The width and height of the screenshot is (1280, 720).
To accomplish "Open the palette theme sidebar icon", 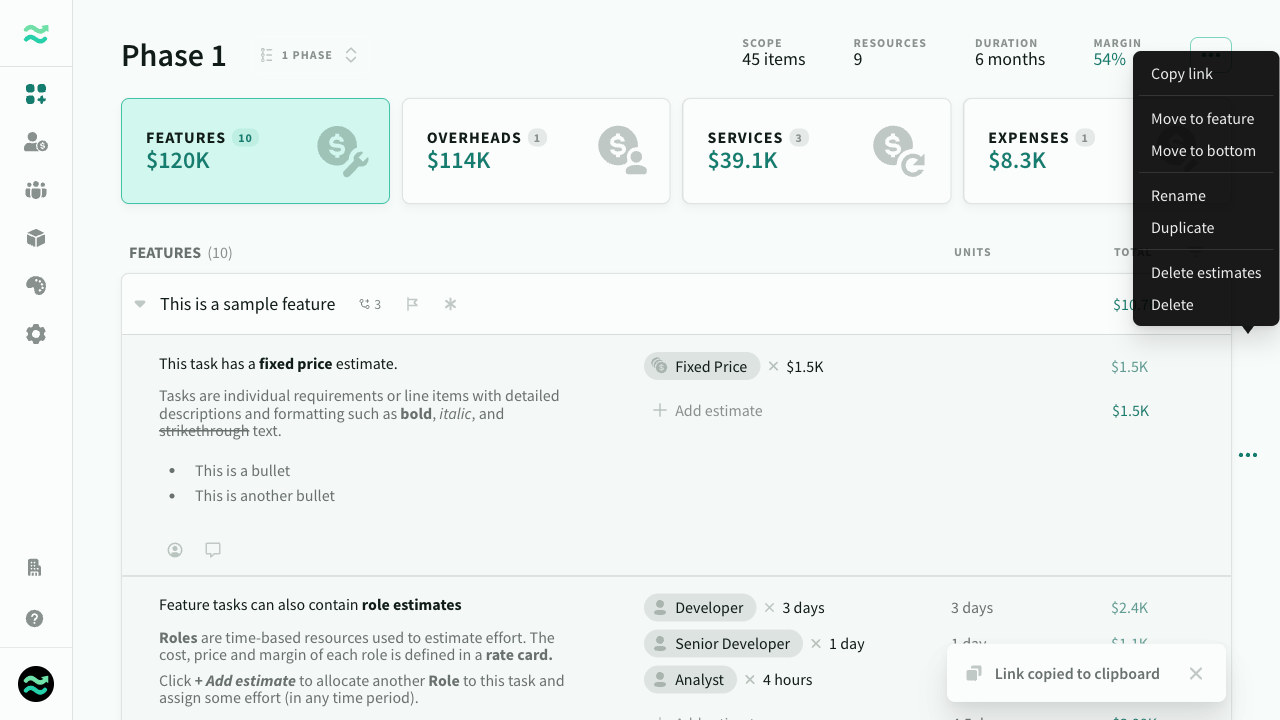I will click(36, 286).
